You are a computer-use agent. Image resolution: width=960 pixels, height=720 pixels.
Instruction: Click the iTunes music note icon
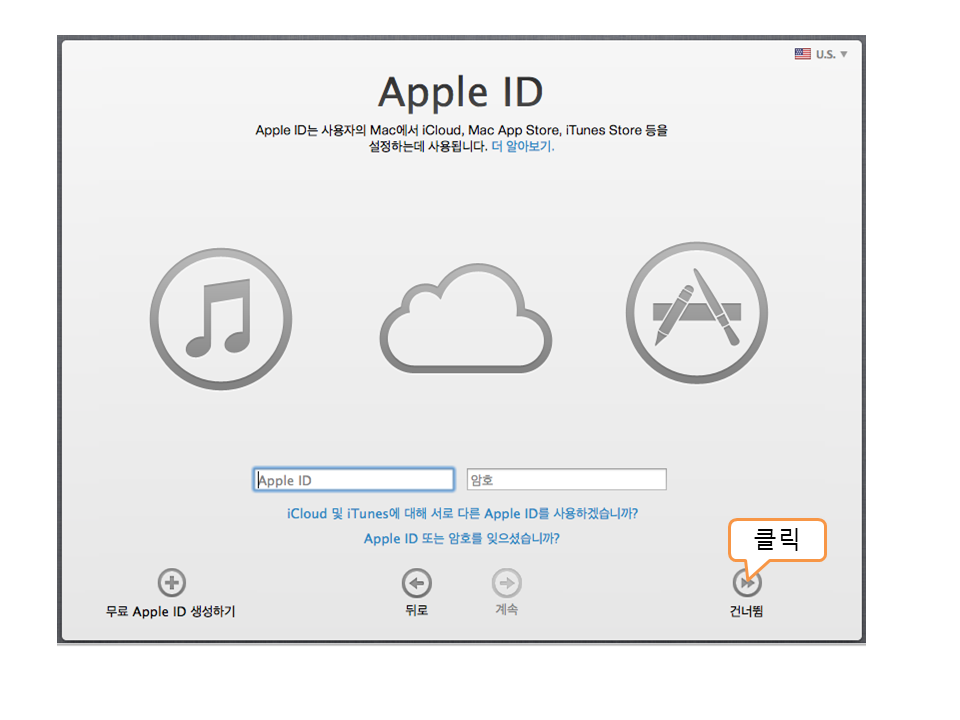[x=220, y=320]
